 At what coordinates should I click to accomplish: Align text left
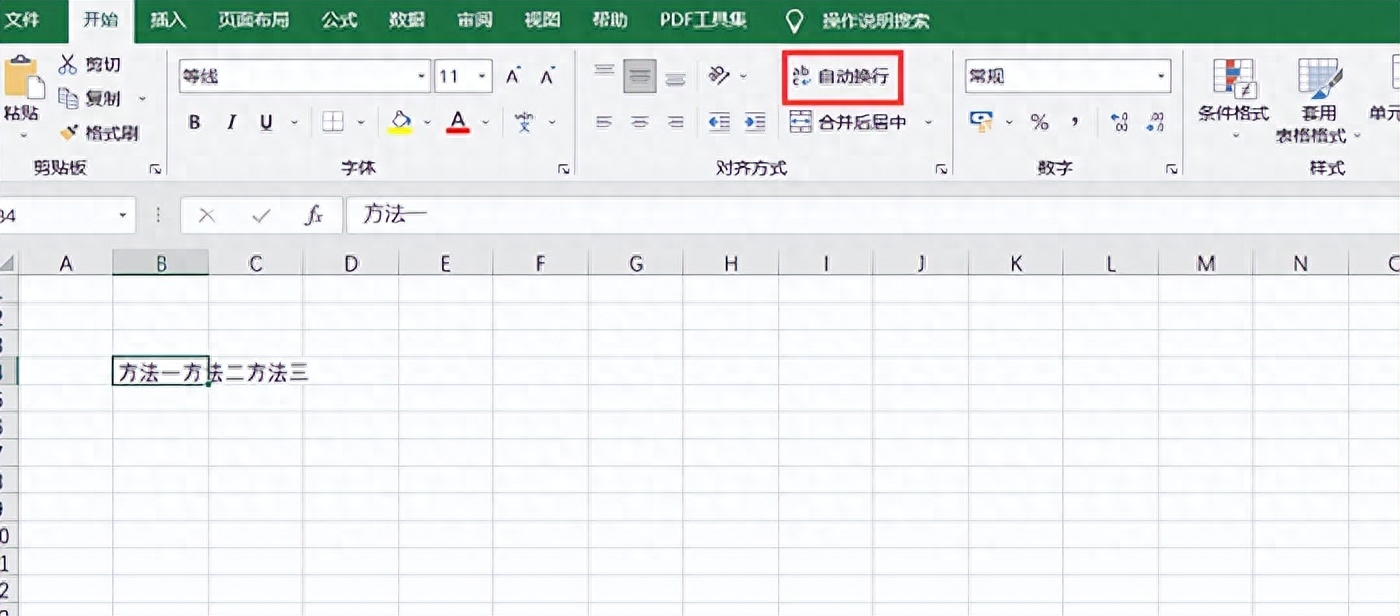[604, 122]
